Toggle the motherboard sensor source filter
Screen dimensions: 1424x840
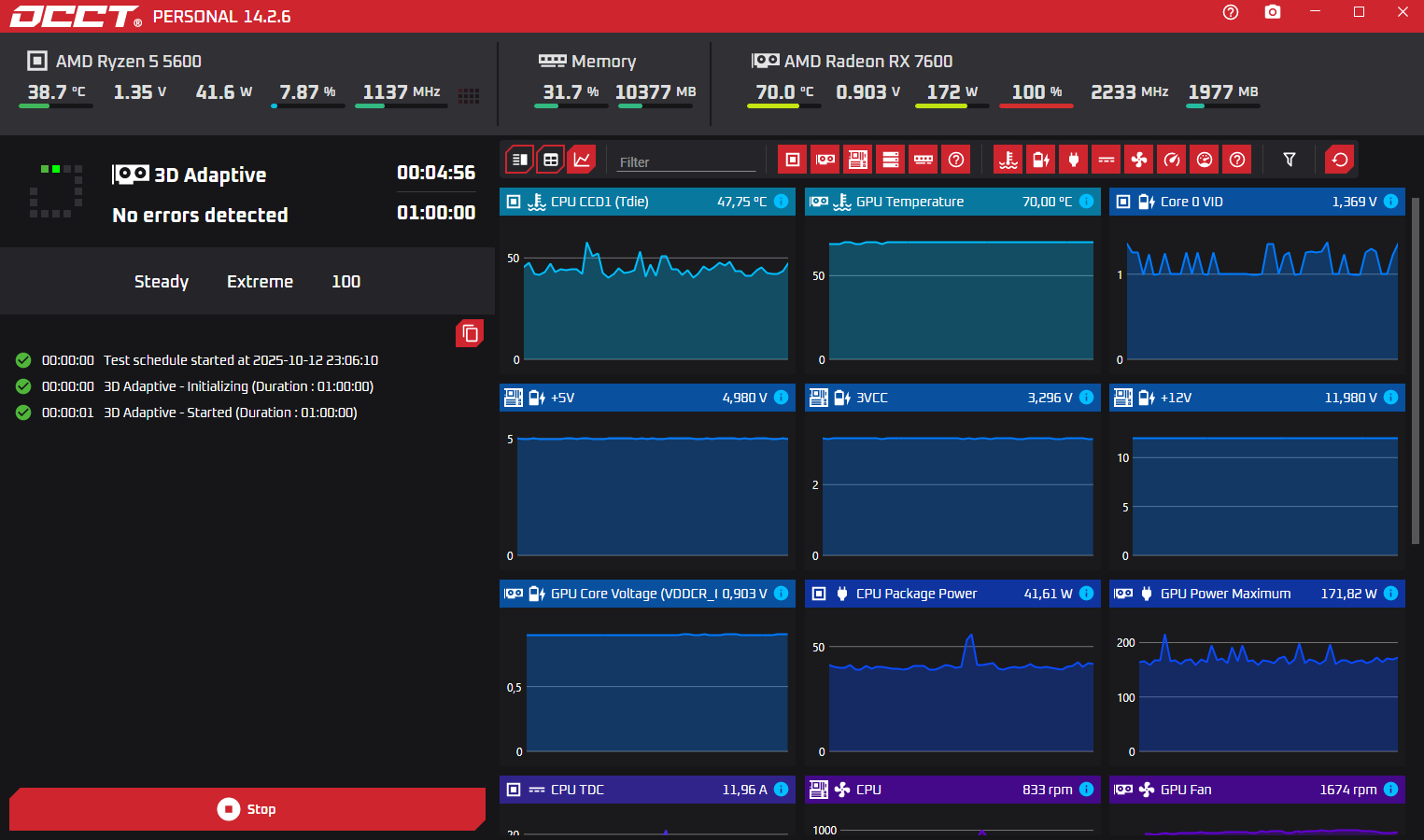click(x=857, y=160)
